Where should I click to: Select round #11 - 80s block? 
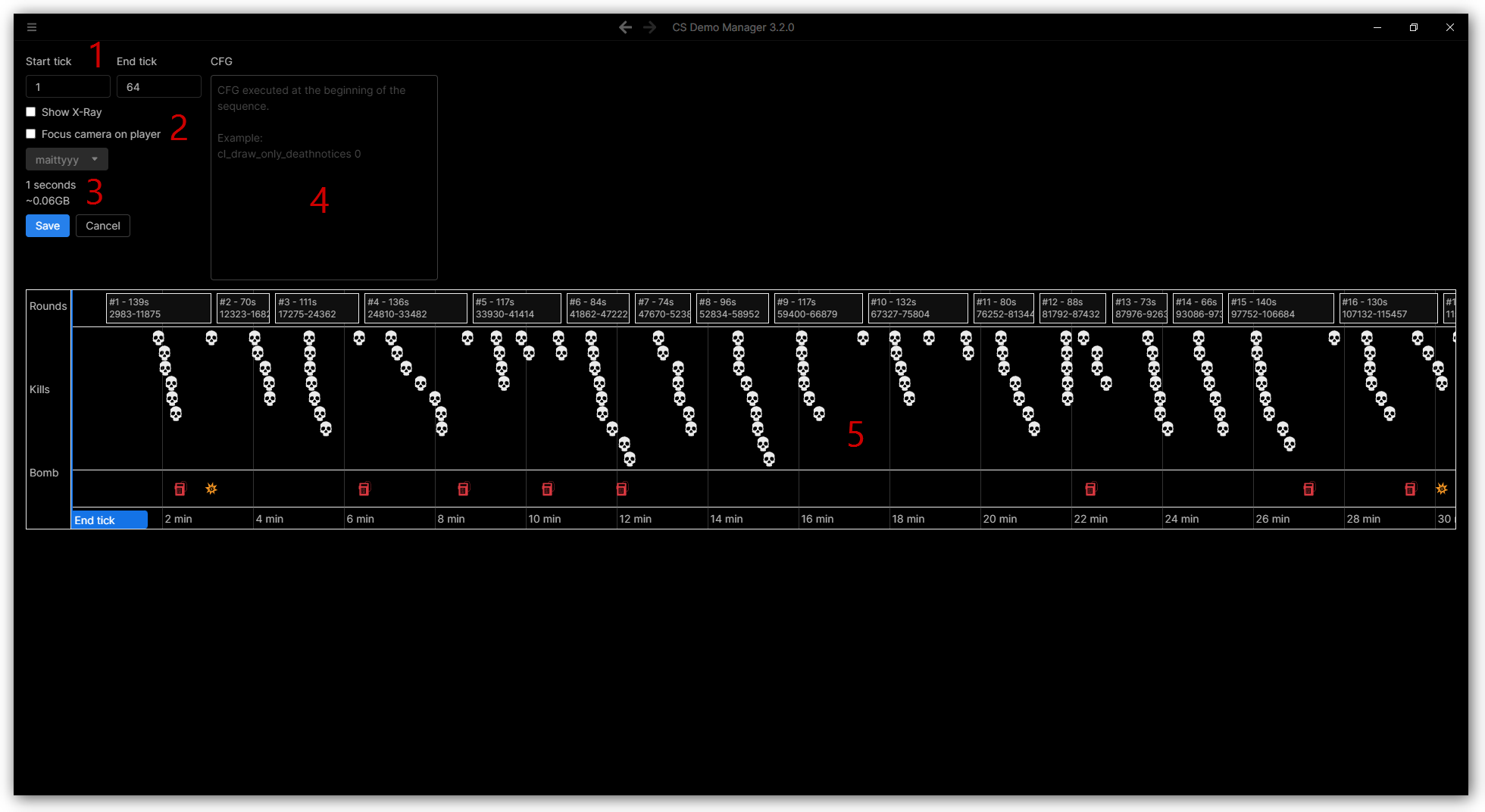(1004, 308)
